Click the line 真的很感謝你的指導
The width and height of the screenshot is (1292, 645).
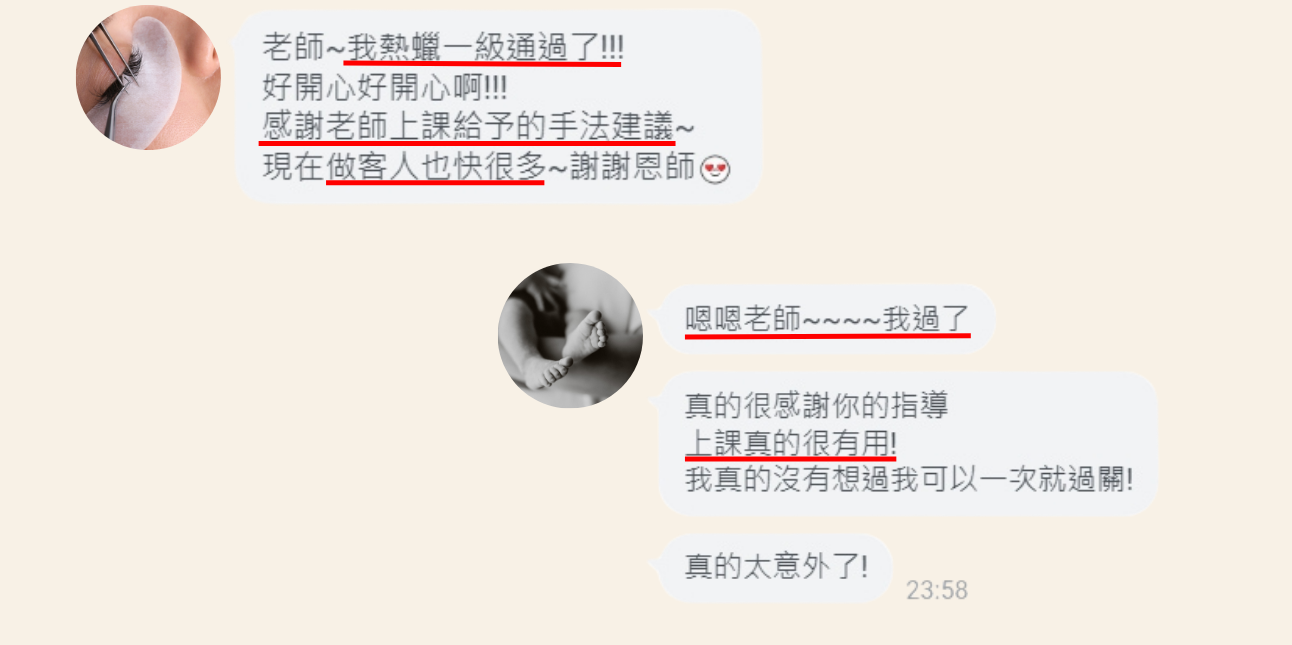point(816,406)
